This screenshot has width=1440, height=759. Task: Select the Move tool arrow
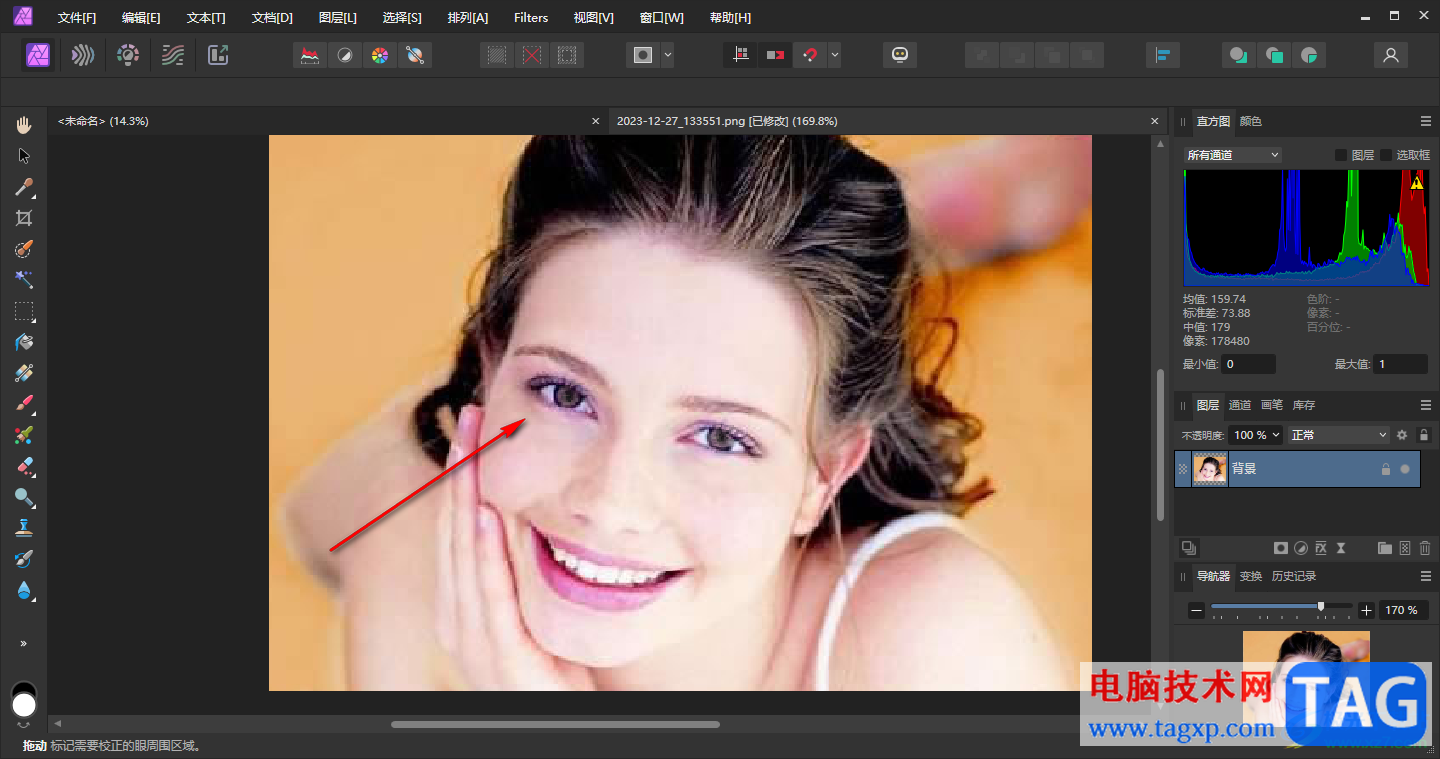tap(24, 156)
